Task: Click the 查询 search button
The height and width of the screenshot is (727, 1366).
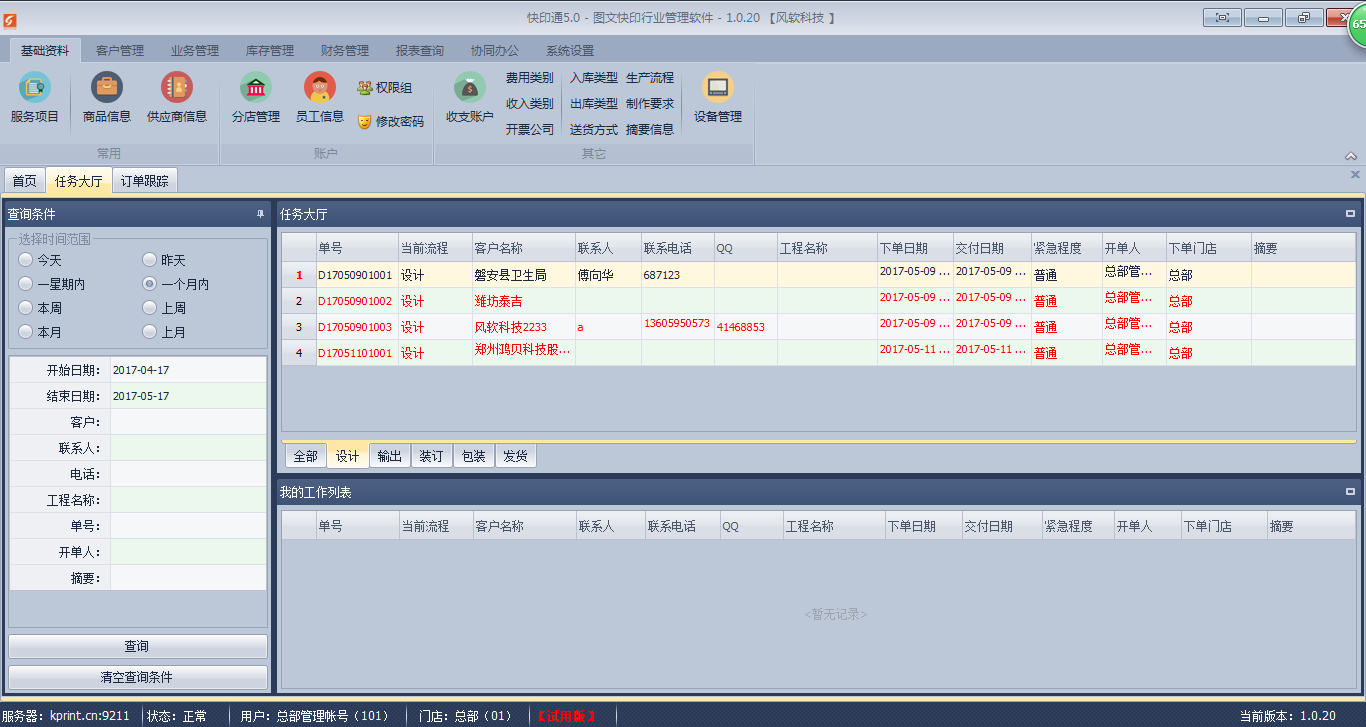Action: click(137, 646)
